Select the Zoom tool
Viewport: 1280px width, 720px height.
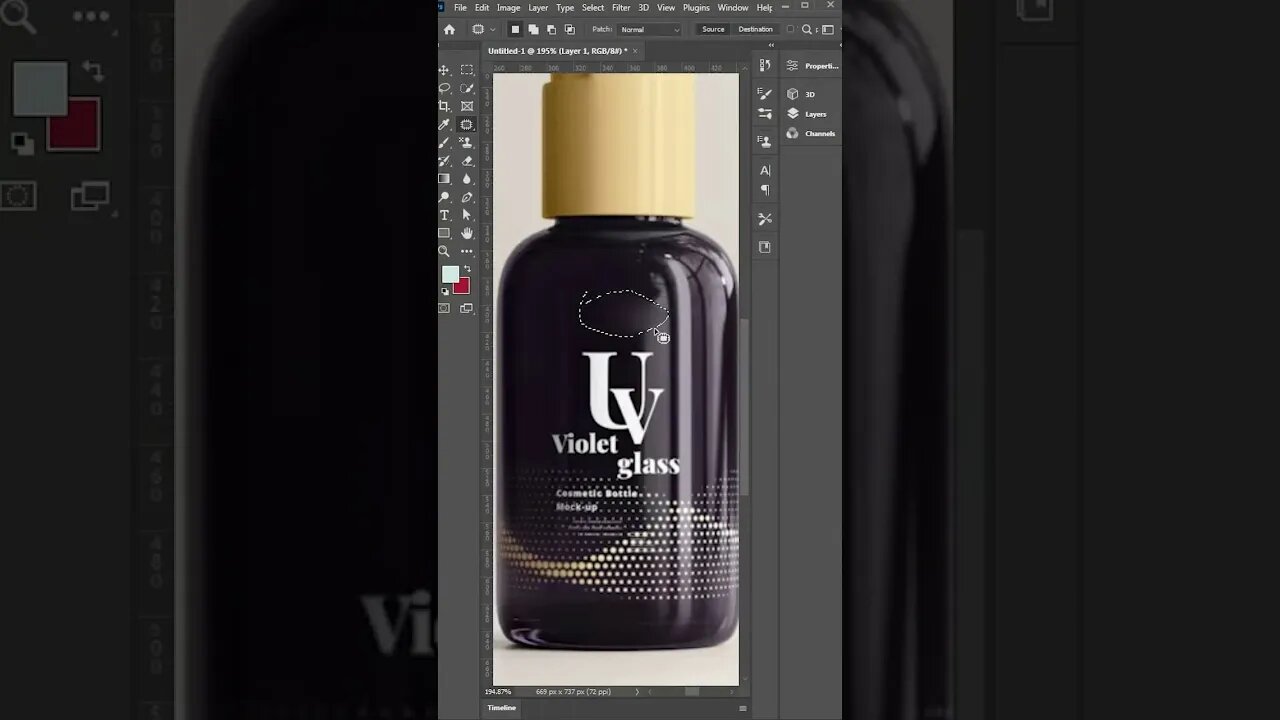444,252
